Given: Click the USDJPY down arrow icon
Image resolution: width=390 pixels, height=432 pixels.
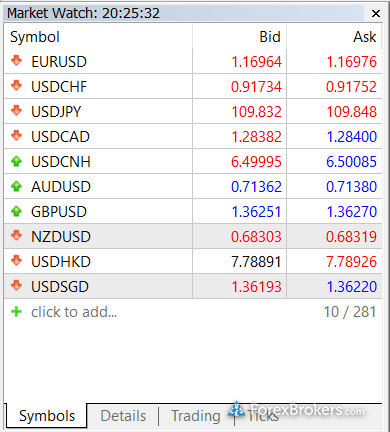Looking at the screenshot, I should [x=16, y=111].
